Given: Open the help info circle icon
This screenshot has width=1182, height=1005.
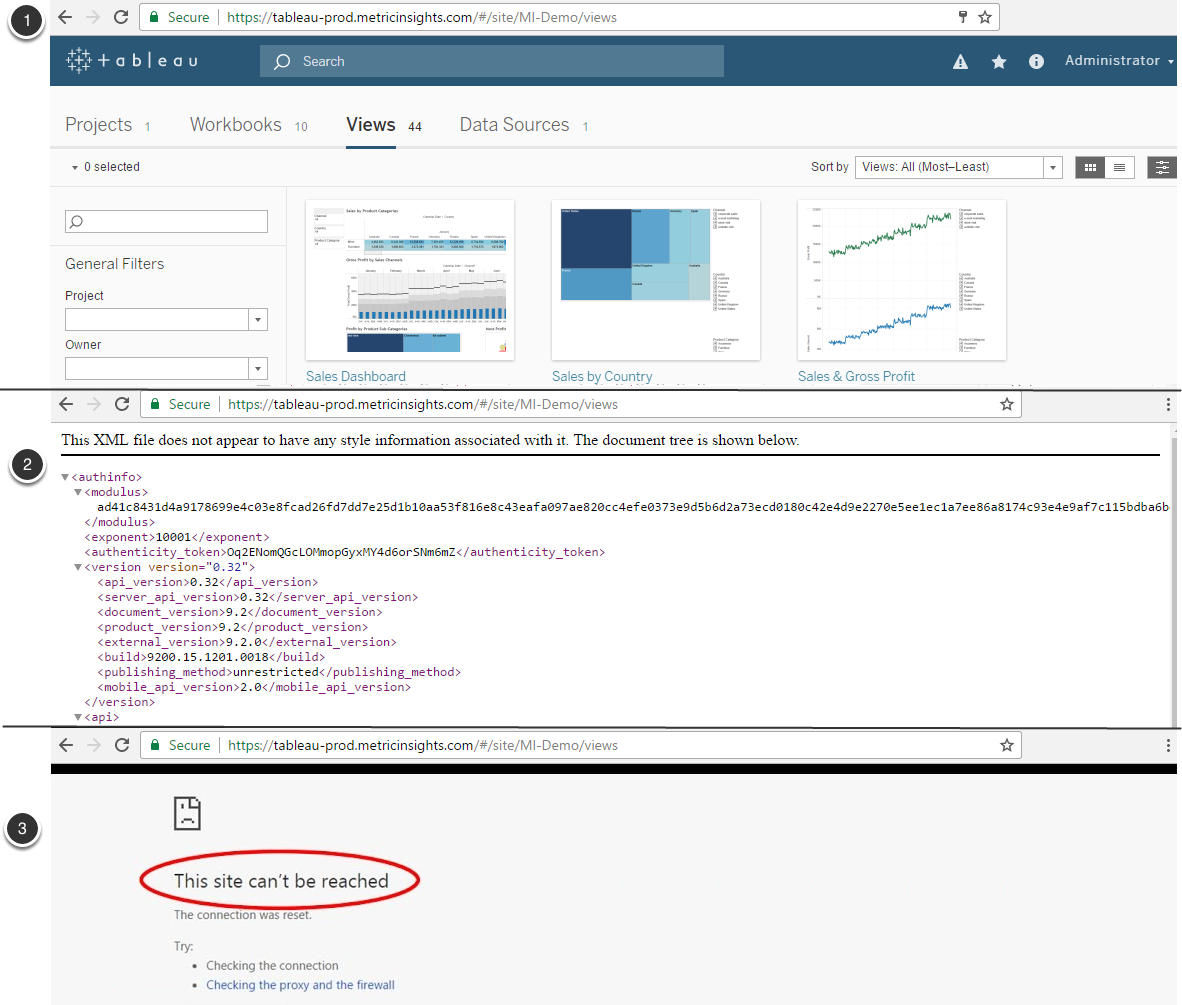Looking at the screenshot, I should coord(1036,62).
